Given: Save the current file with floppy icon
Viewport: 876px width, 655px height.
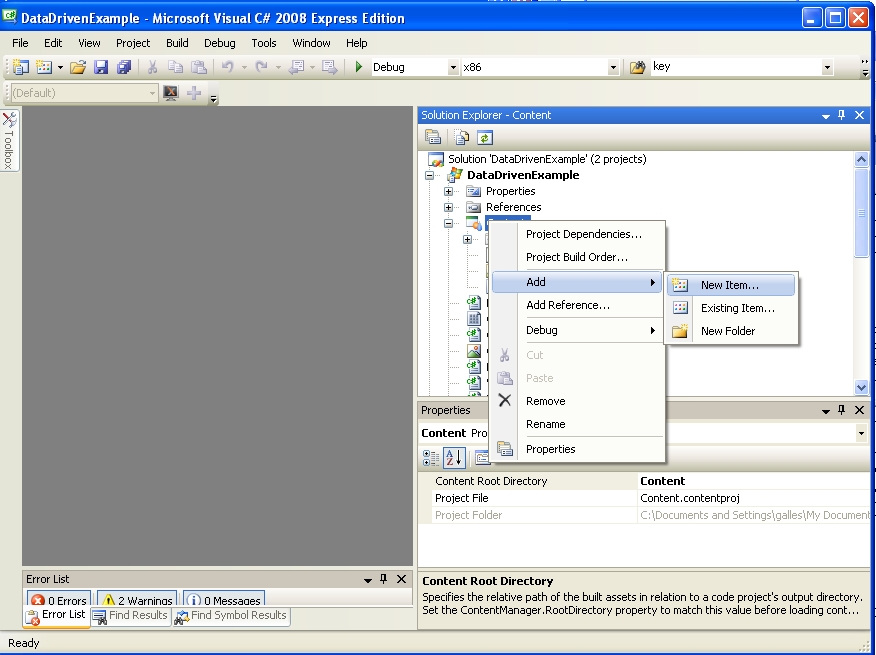Looking at the screenshot, I should [101, 67].
